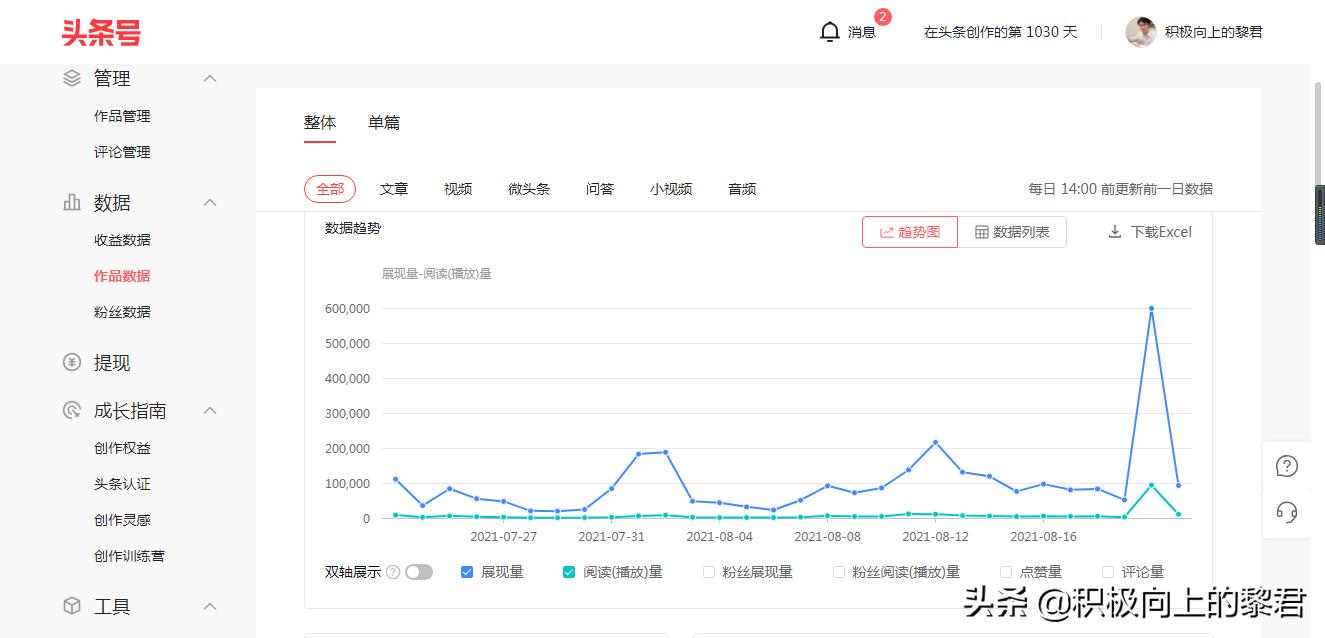This screenshot has width=1325, height=638.
Task: Expand the 成长指南 section chevron
Action: click(209, 410)
